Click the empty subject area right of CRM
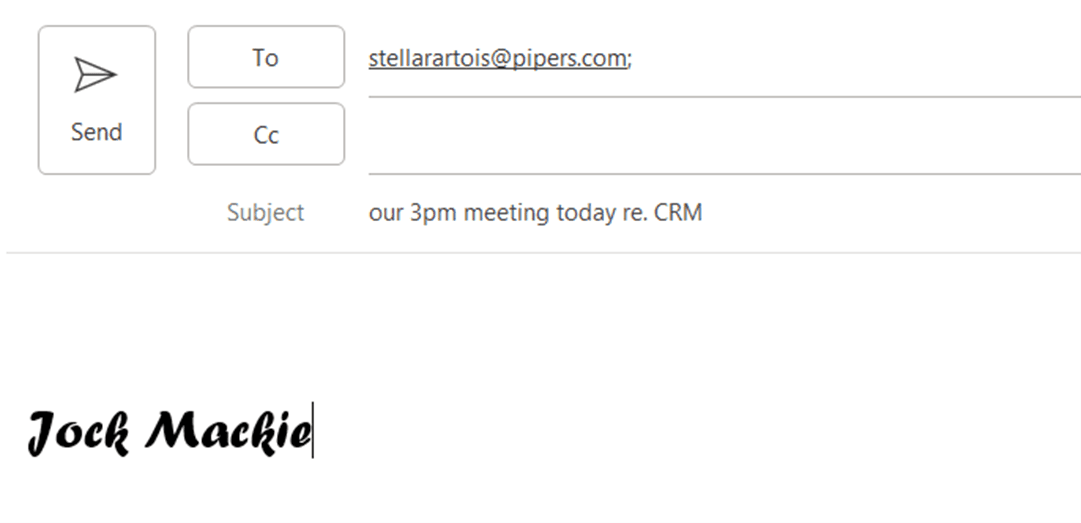The image size is (1081, 523). point(880,213)
